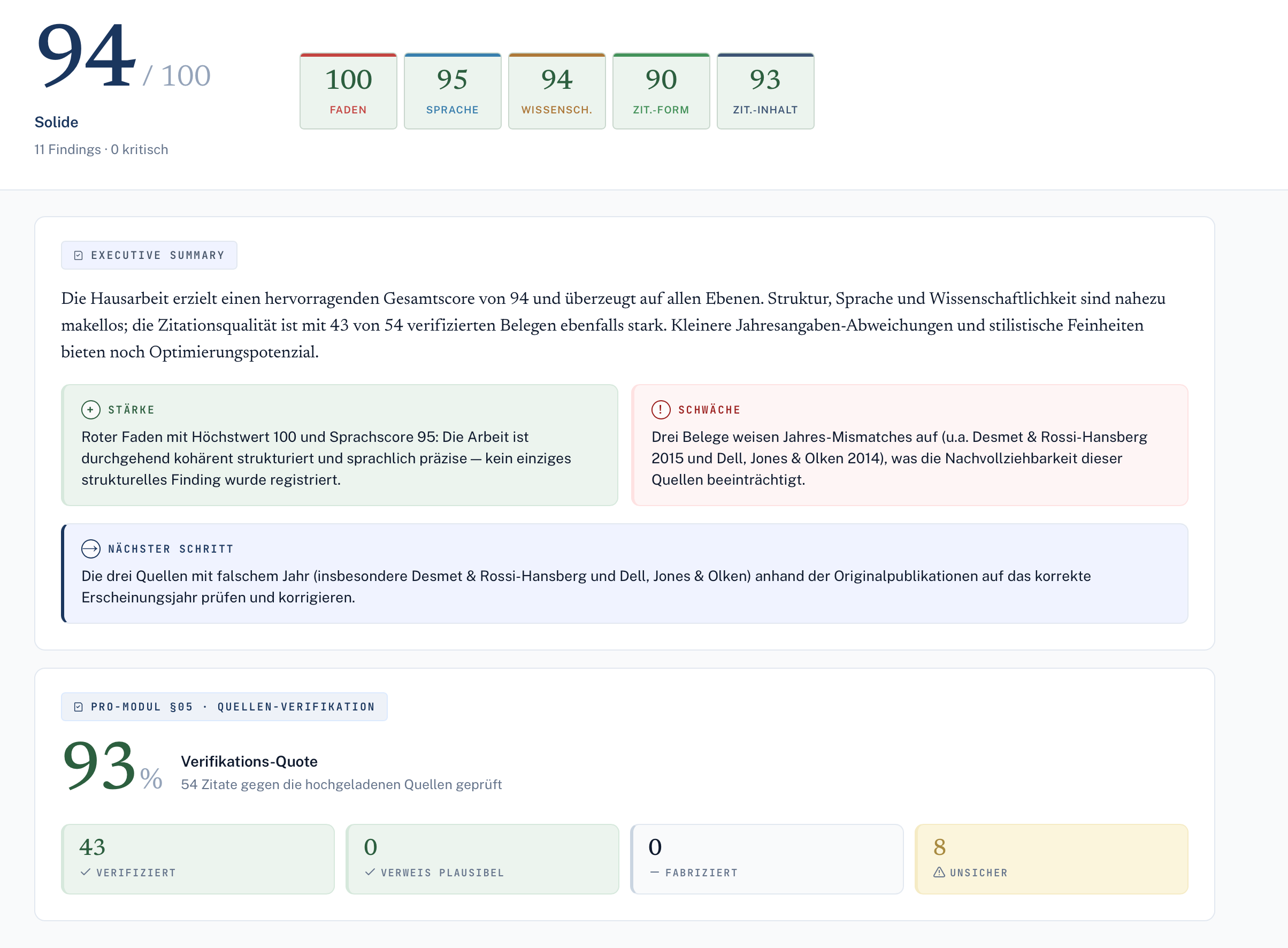
Task: Click the Verifikations-Quote heading
Action: click(250, 761)
